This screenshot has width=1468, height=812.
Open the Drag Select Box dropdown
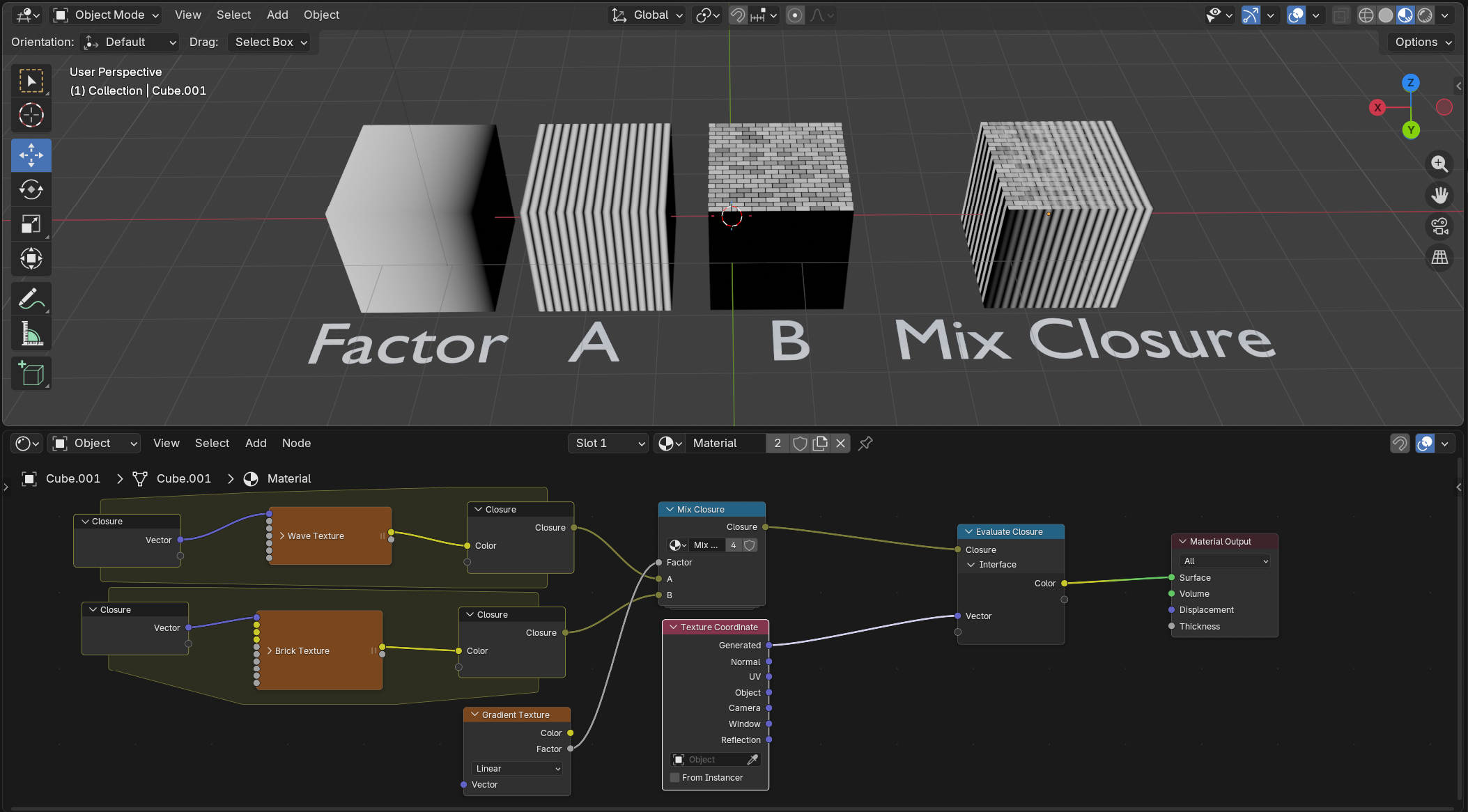pos(270,42)
